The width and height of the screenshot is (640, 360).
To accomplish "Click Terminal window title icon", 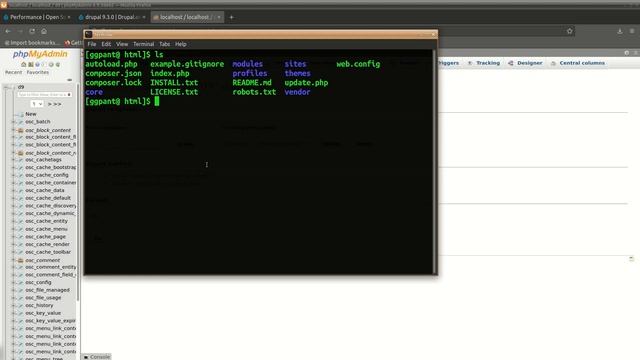I will 89,34.
